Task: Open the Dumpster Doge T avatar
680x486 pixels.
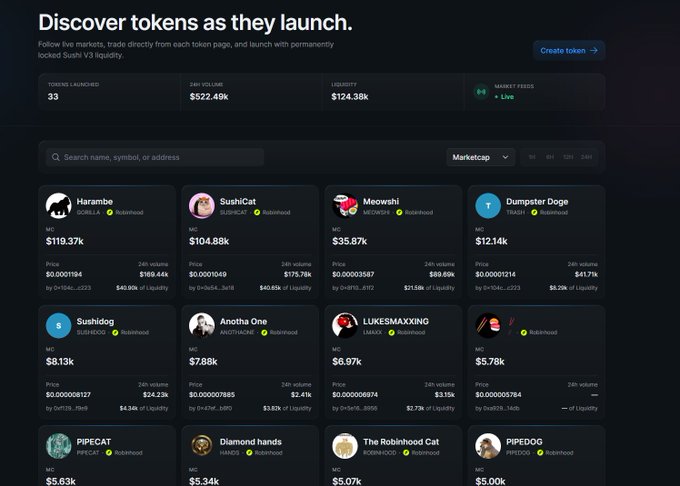Action: pyautogui.click(x=488, y=205)
